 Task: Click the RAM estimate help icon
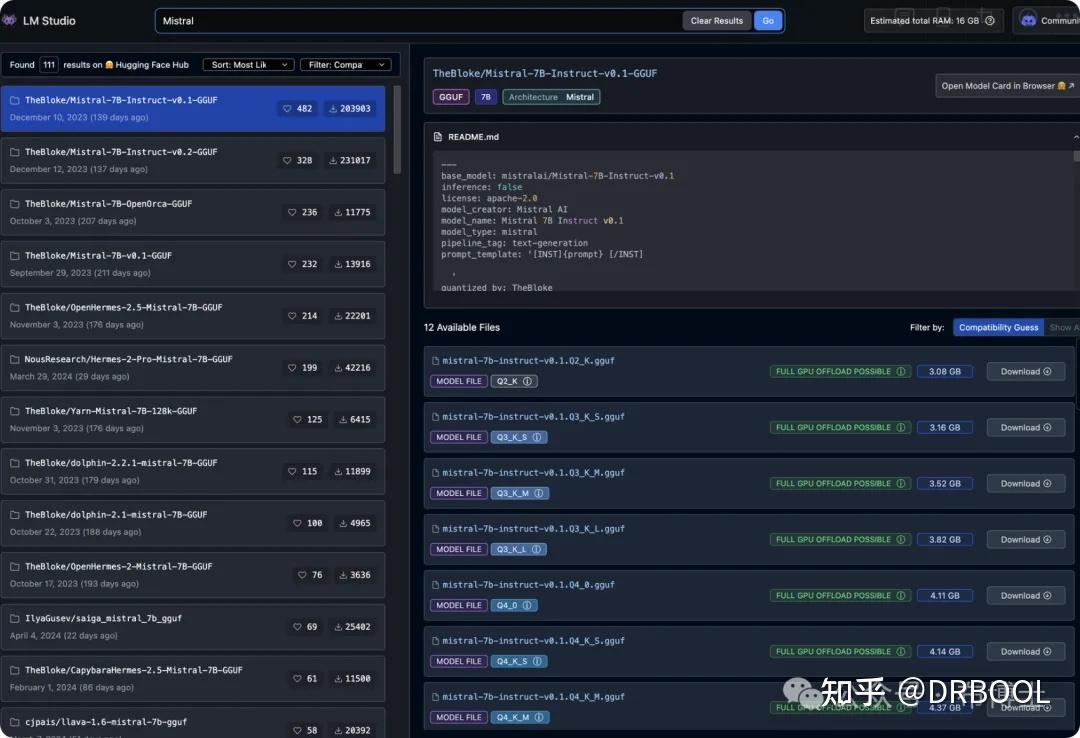point(989,19)
